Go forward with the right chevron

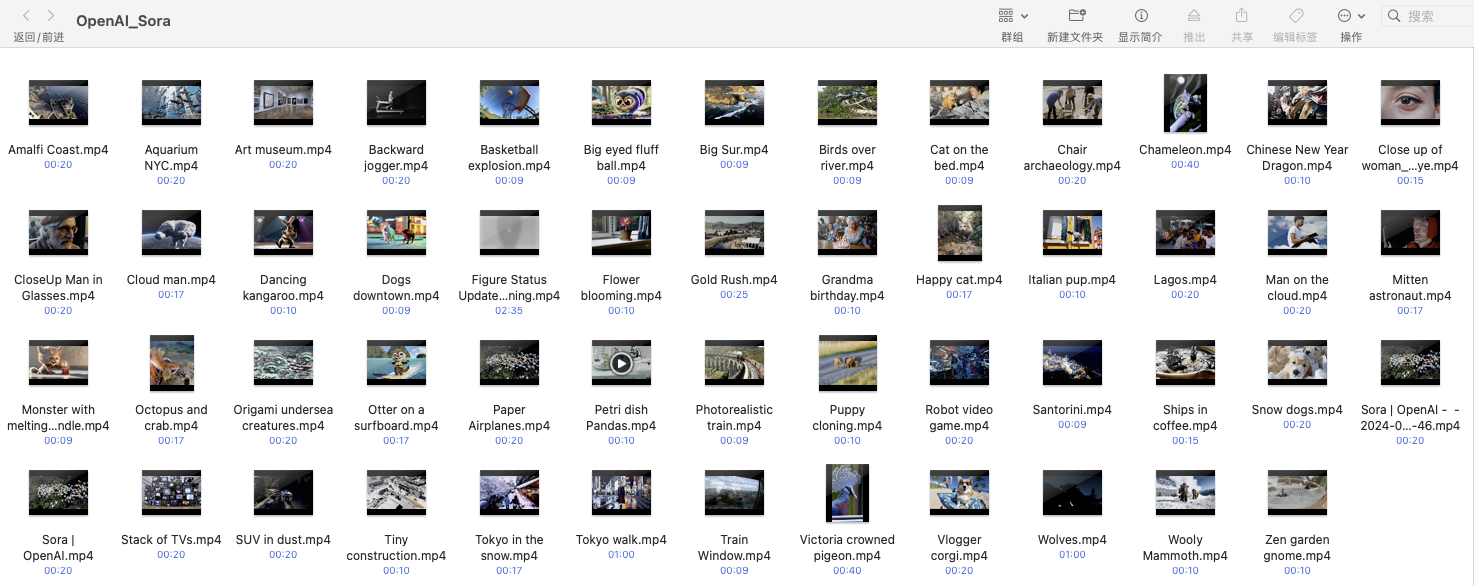51,15
